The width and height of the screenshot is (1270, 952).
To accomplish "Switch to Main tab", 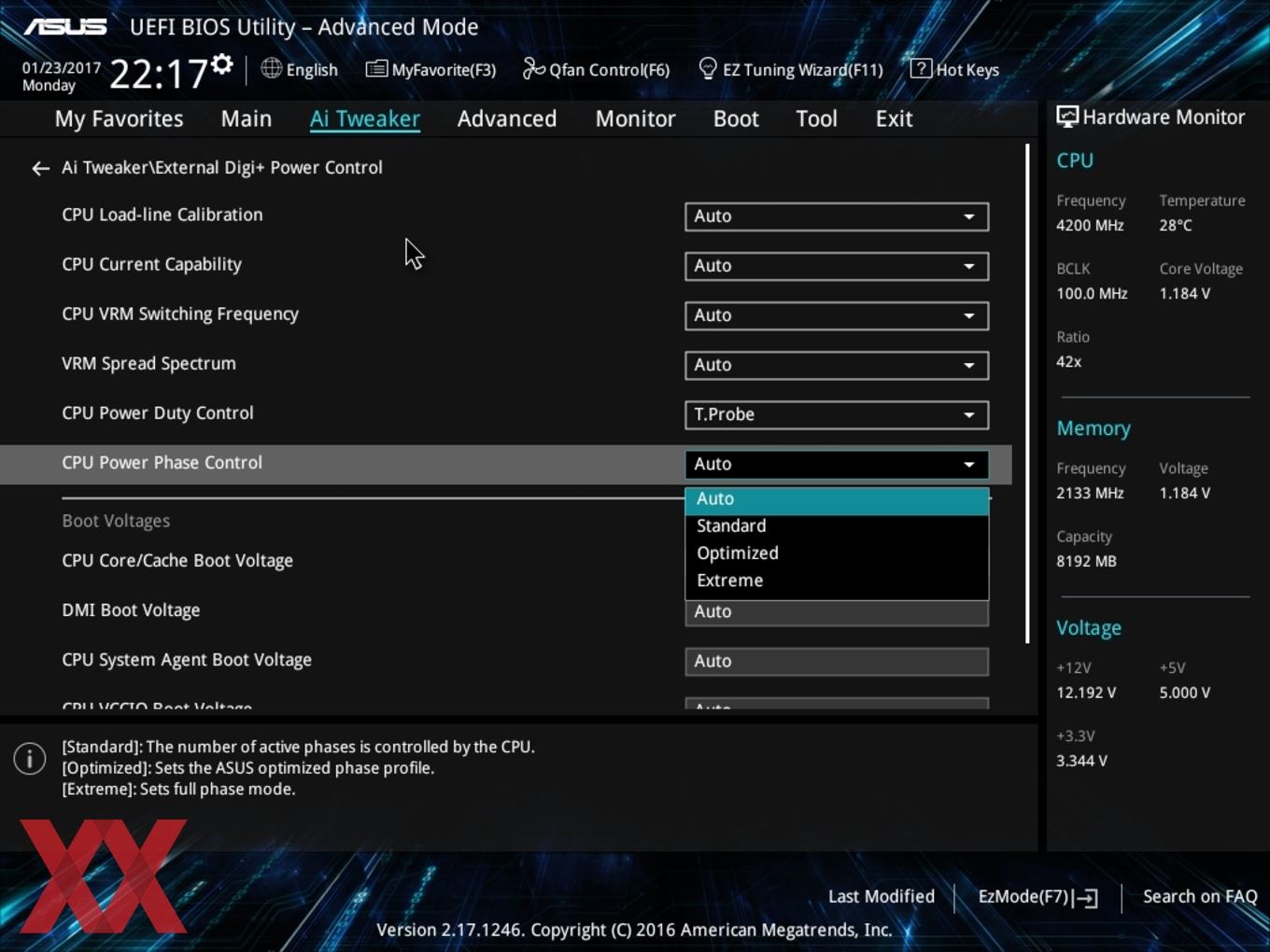I will tap(247, 119).
